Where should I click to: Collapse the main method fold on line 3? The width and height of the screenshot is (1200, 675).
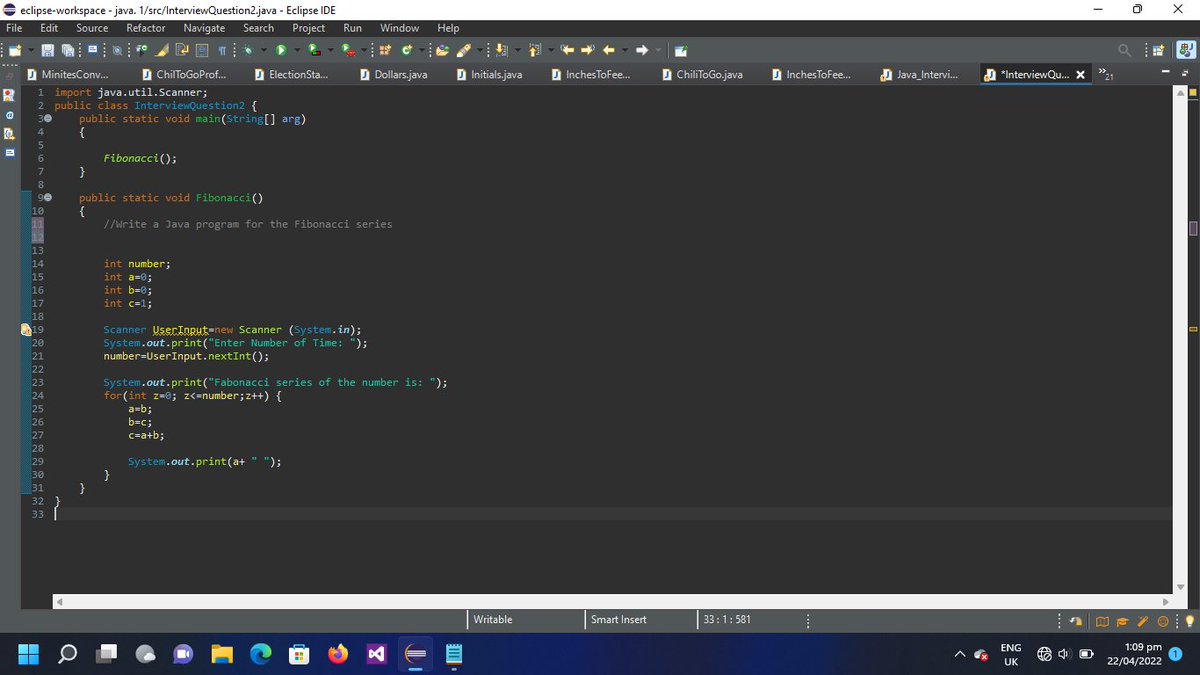46,119
